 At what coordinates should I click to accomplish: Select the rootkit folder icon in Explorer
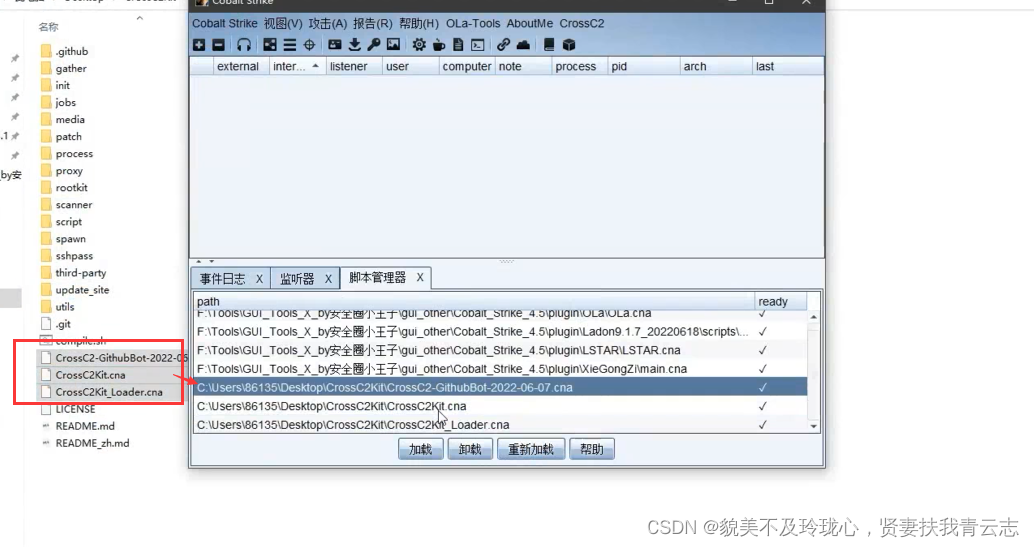click(x=46, y=187)
